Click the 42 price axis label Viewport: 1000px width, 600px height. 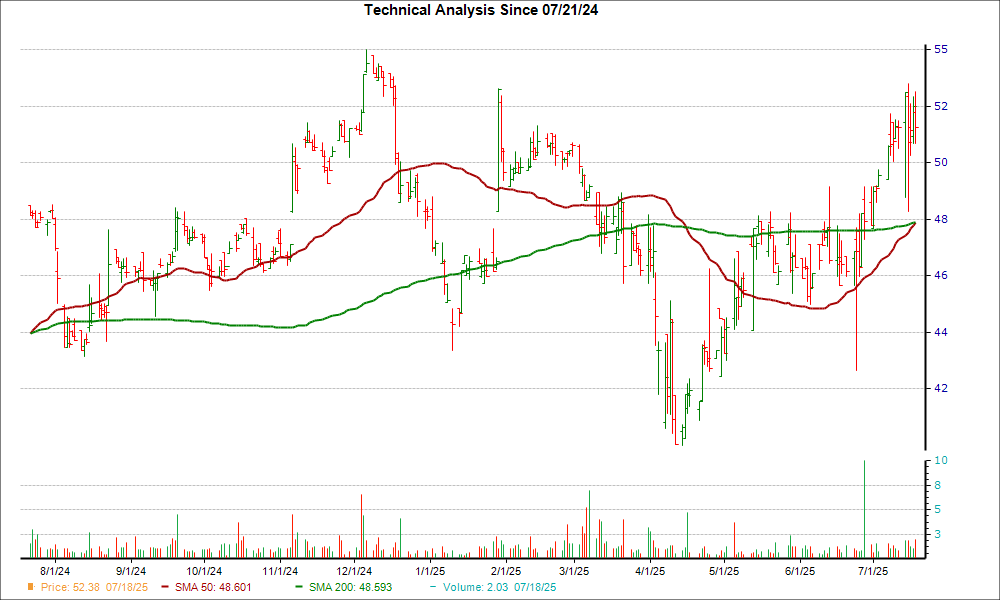(941, 388)
